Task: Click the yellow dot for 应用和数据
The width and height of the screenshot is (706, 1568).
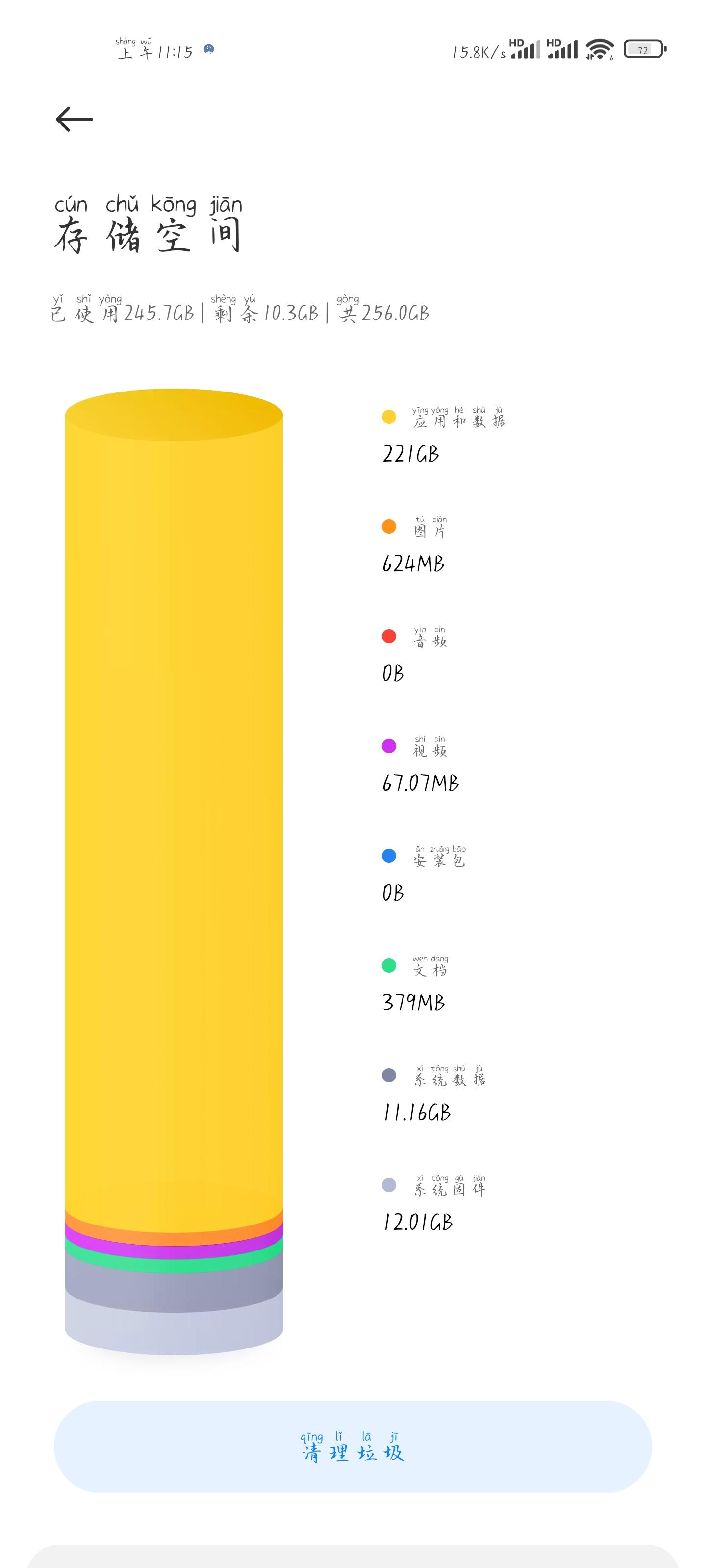Action: tap(389, 417)
